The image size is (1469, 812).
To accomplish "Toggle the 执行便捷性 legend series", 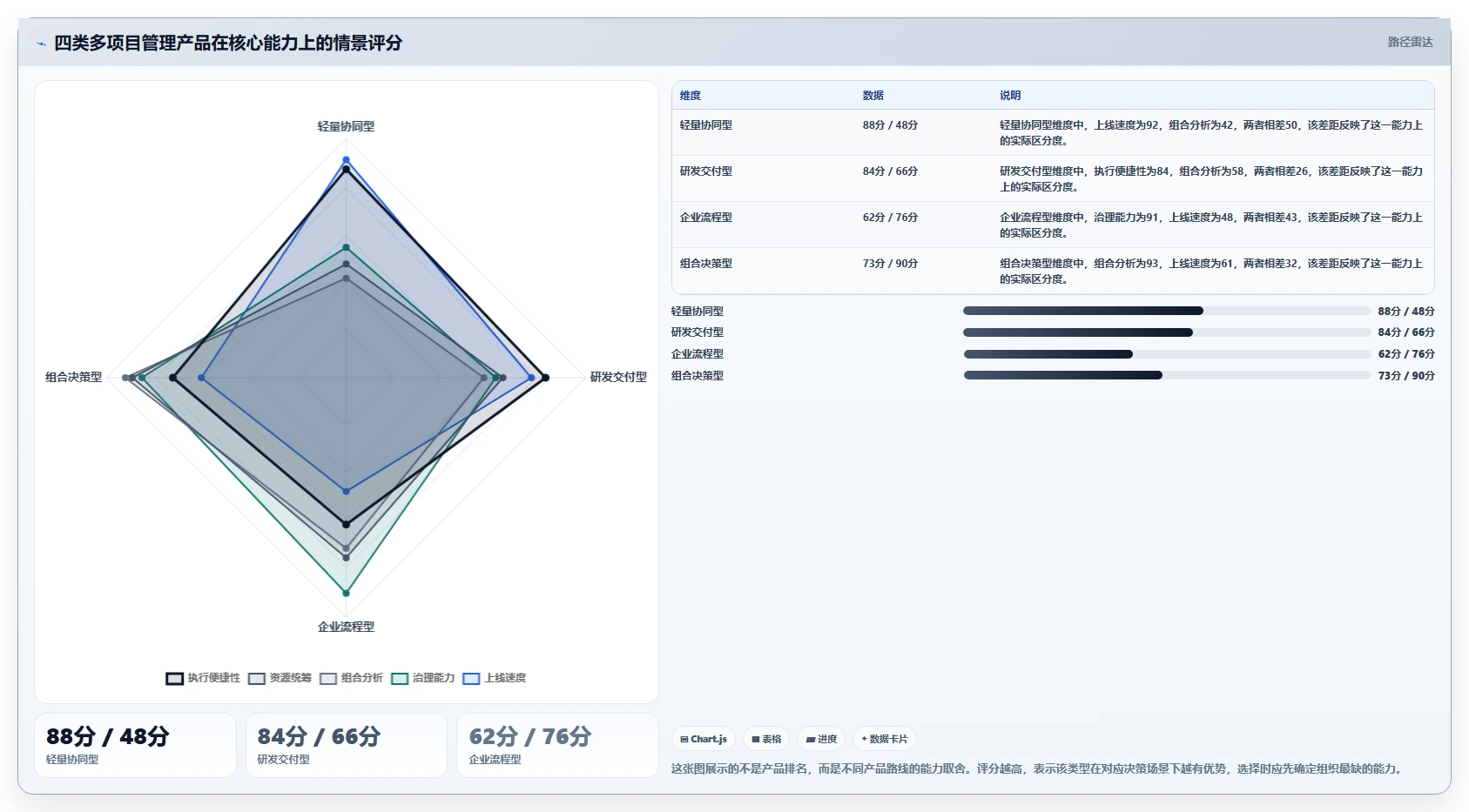I will [203, 678].
